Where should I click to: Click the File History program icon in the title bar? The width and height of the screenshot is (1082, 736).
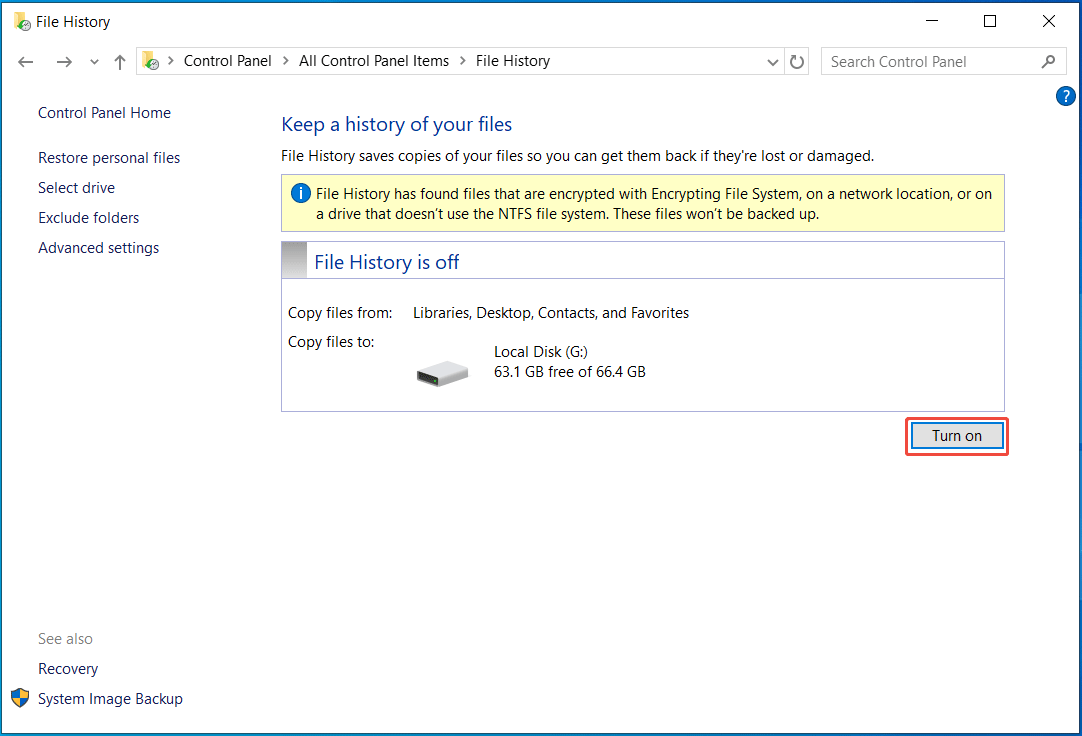click(22, 20)
